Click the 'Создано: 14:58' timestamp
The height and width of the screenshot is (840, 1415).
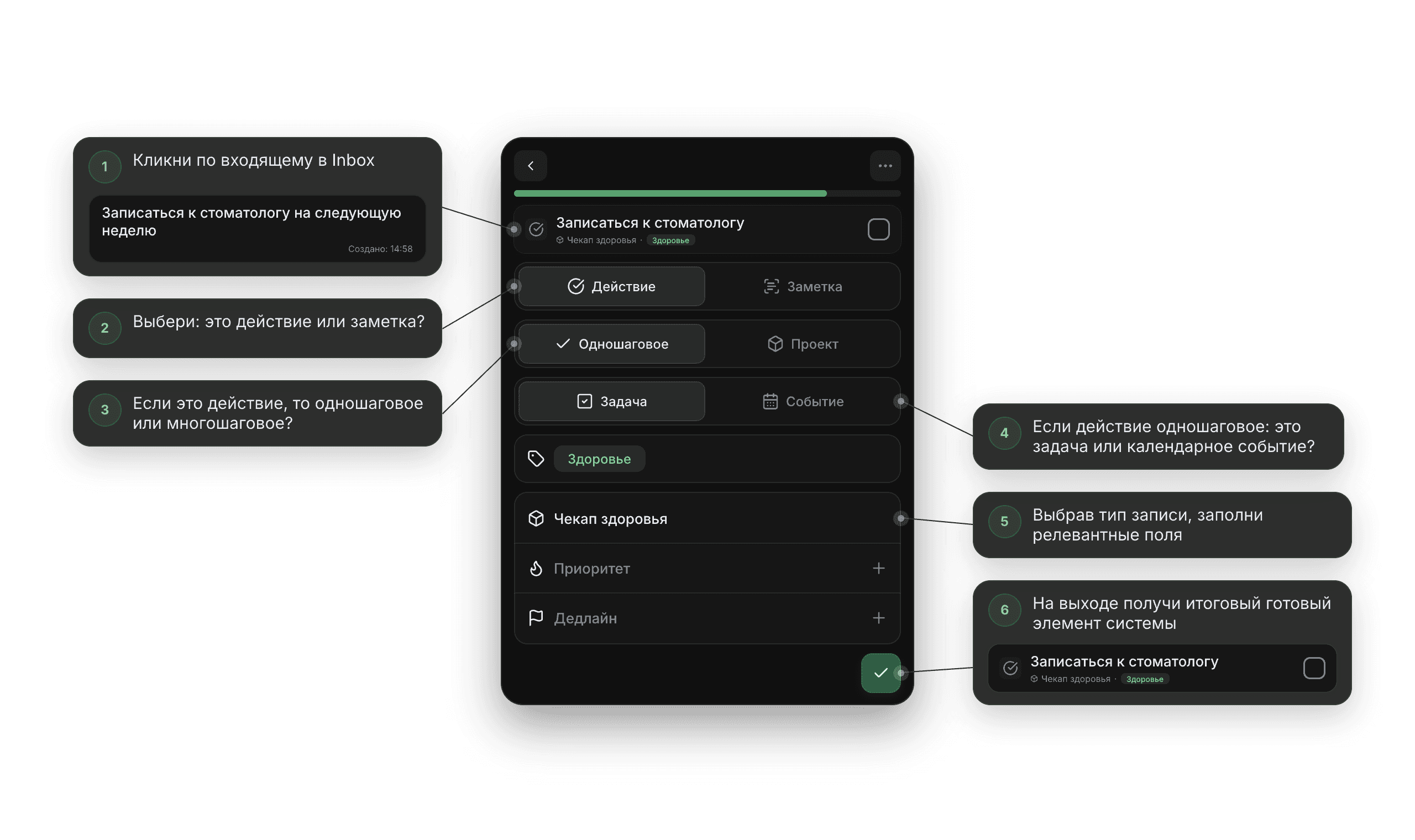pyautogui.click(x=380, y=249)
